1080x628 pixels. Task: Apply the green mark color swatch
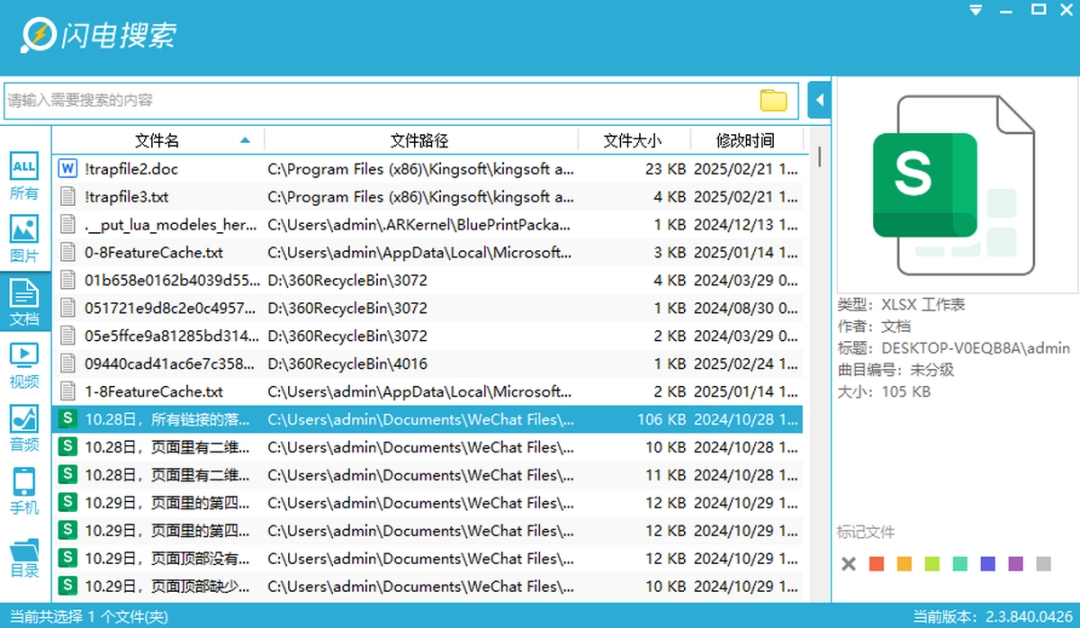coord(932,564)
